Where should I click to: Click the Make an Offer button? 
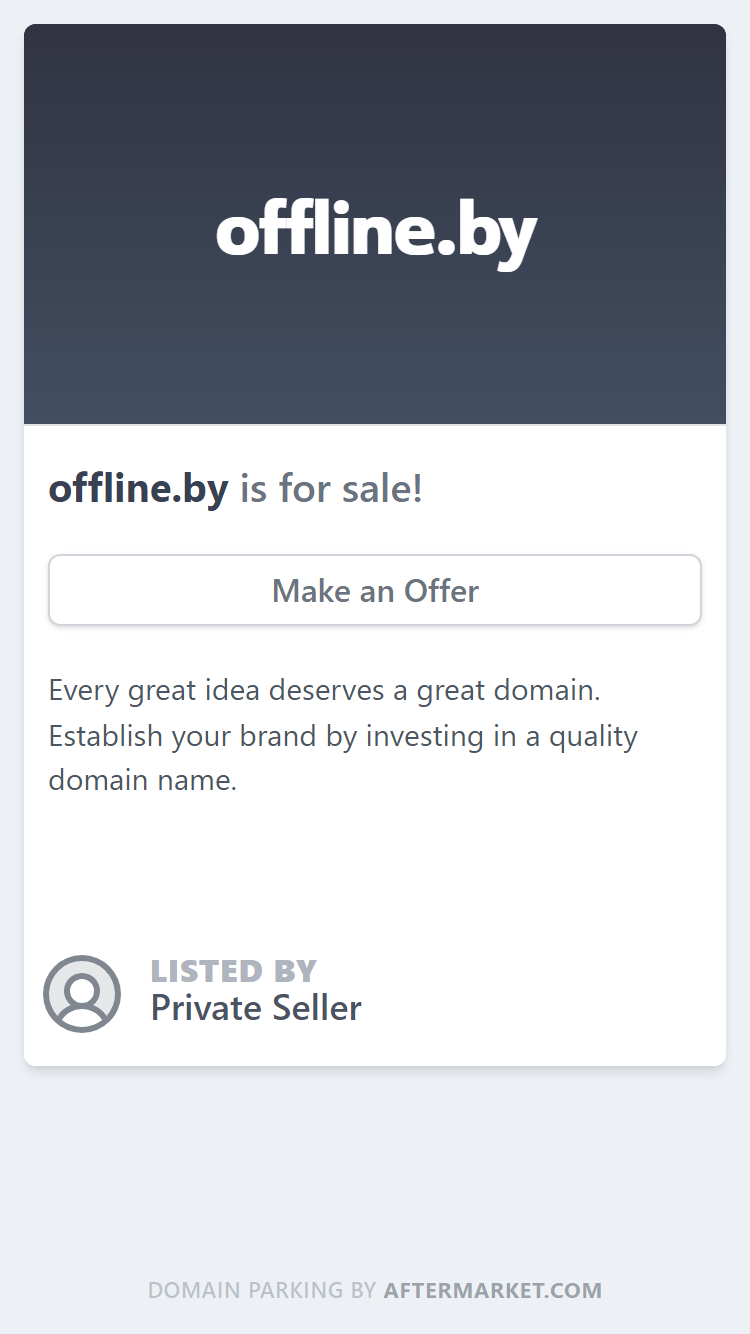tap(375, 590)
